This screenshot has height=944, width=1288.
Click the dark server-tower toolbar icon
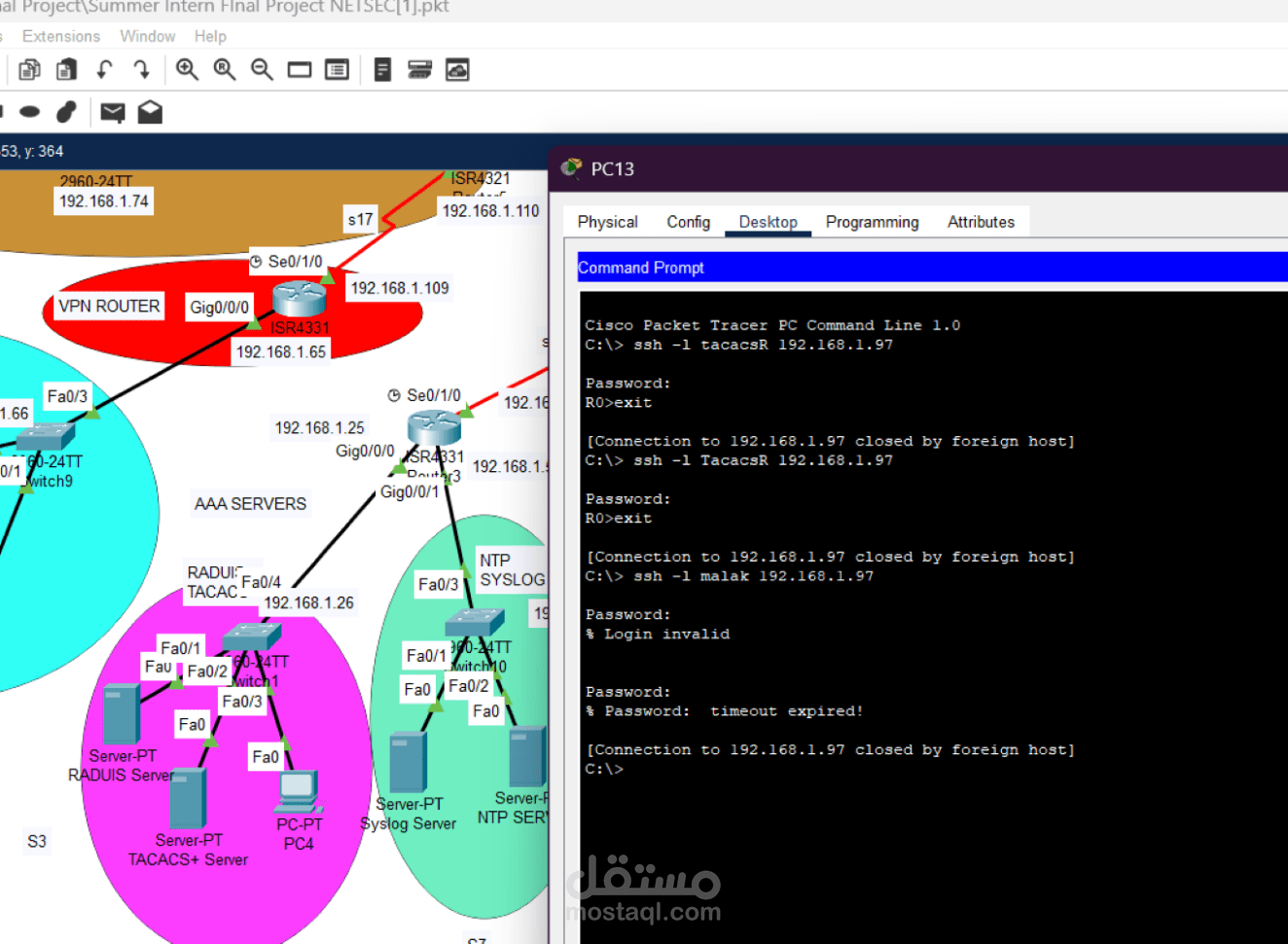382,70
